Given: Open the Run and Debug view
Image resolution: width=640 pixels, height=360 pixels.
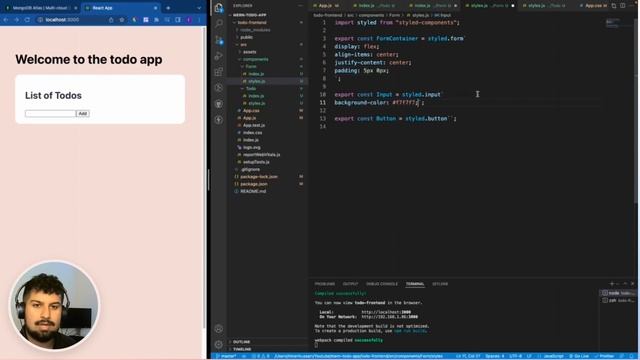Looking at the screenshot, I should [x=219, y=56].
